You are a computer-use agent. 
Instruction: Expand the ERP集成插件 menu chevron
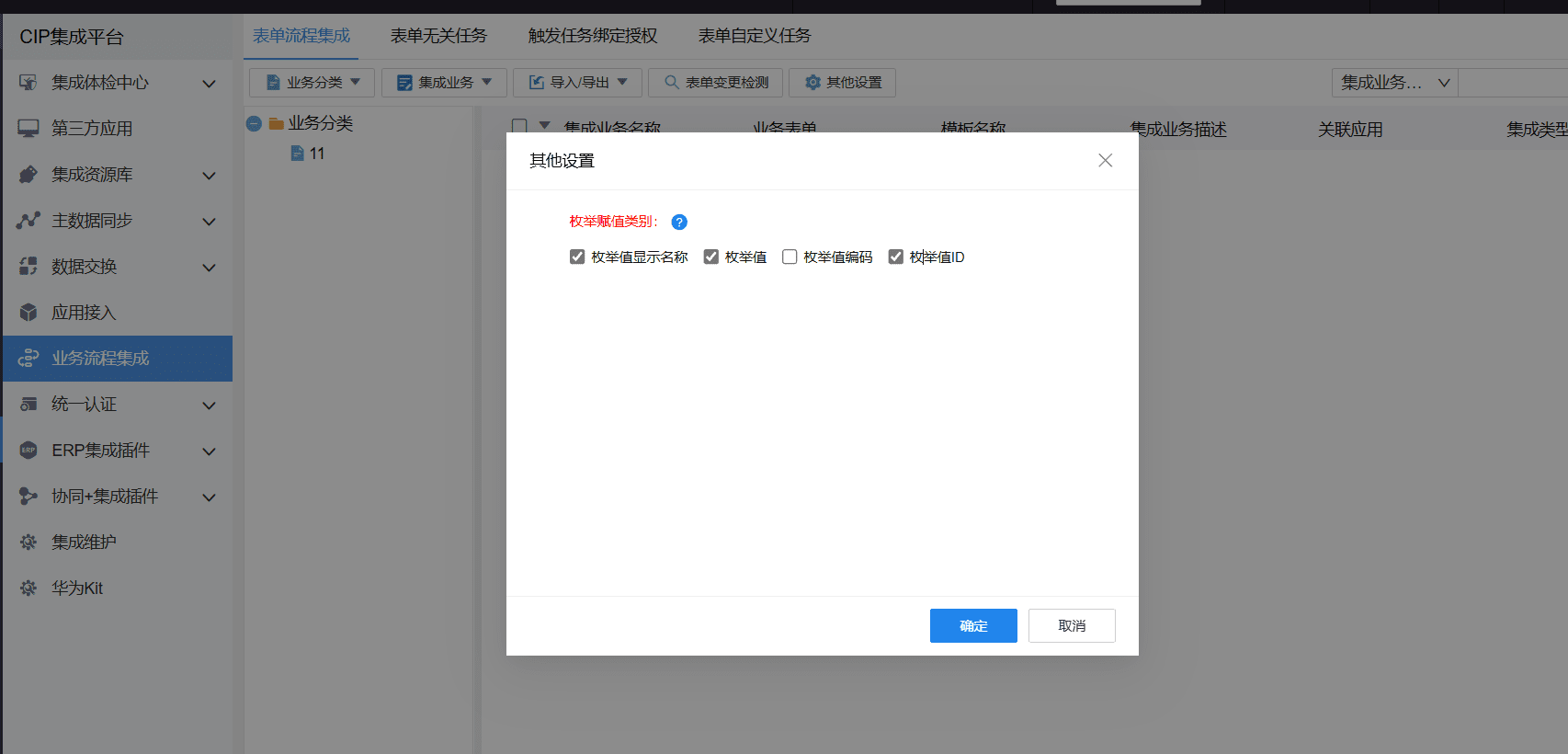pos(210,451)
